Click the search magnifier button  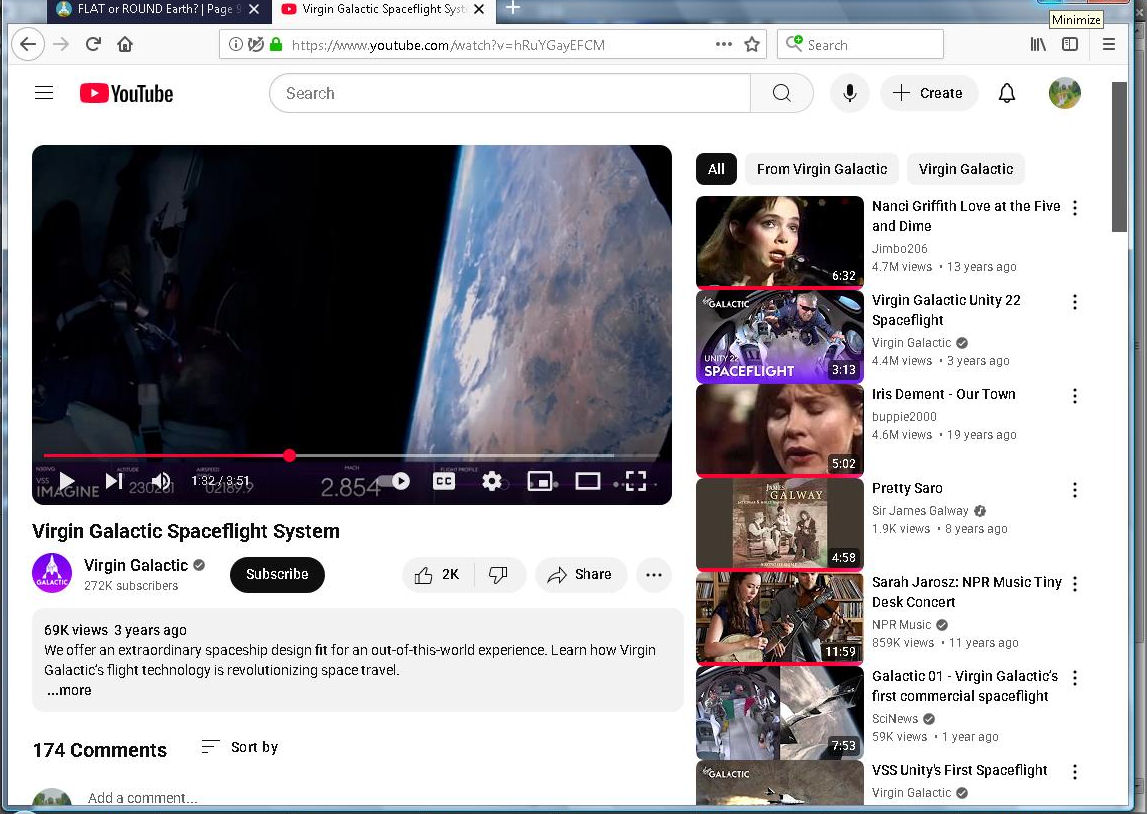click(782, 93)
